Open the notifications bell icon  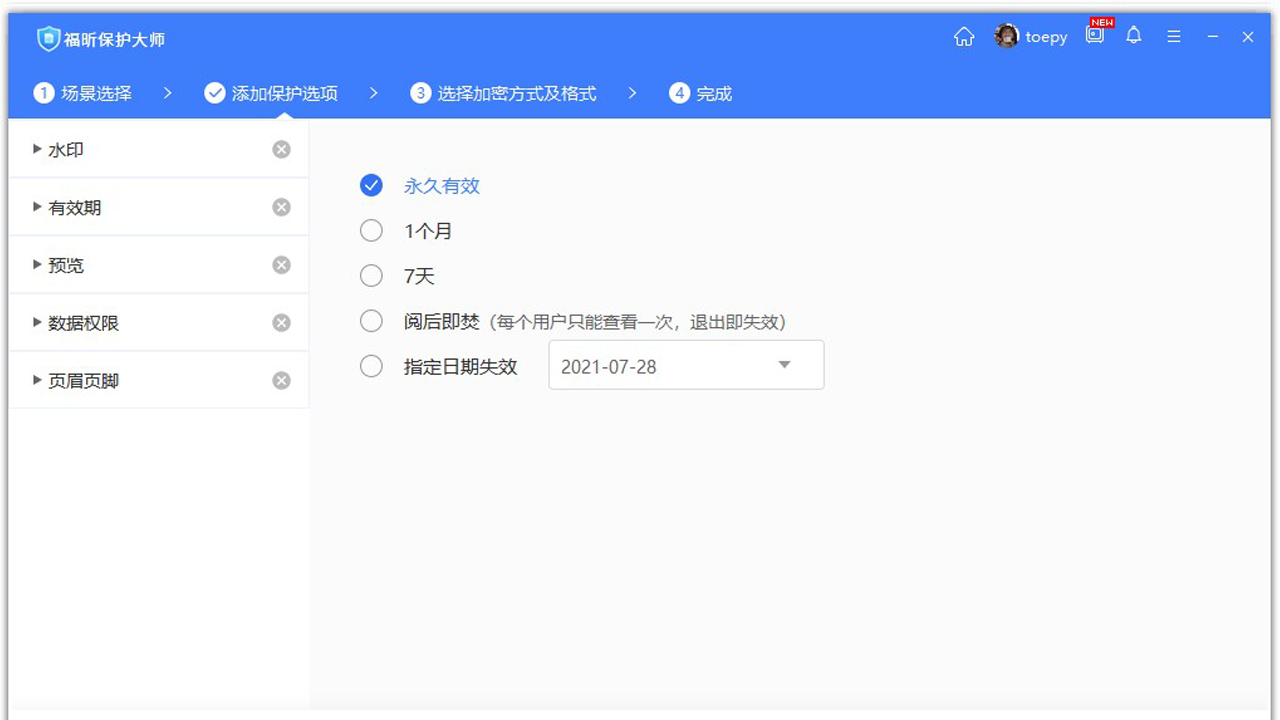(1133, 36)
